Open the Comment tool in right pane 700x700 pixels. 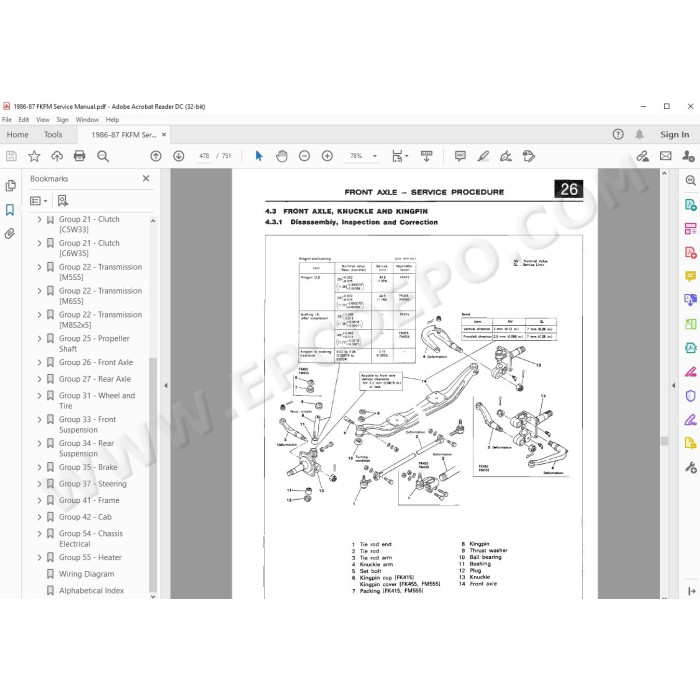[690, 276]
